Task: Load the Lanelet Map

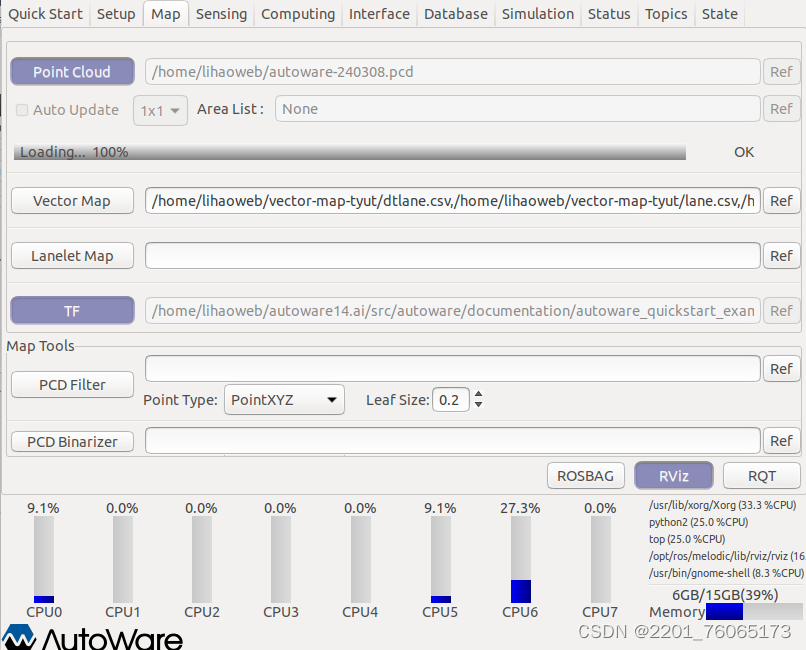Action: [72, 255]
